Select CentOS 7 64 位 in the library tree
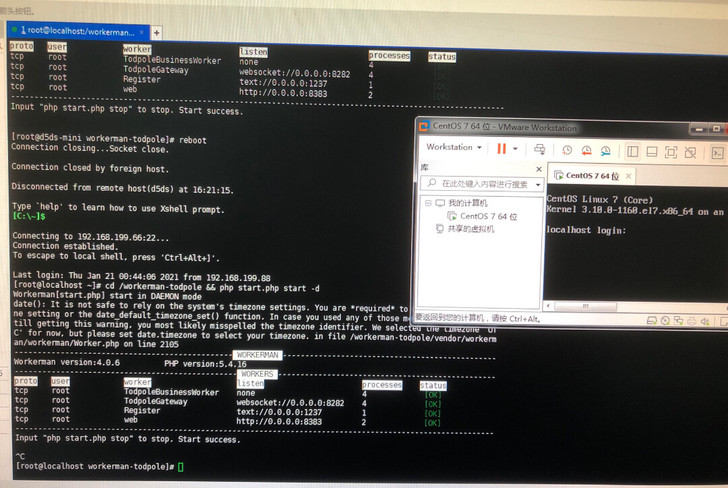This screenshot has height=488, width=728. [x=488, y=216]
